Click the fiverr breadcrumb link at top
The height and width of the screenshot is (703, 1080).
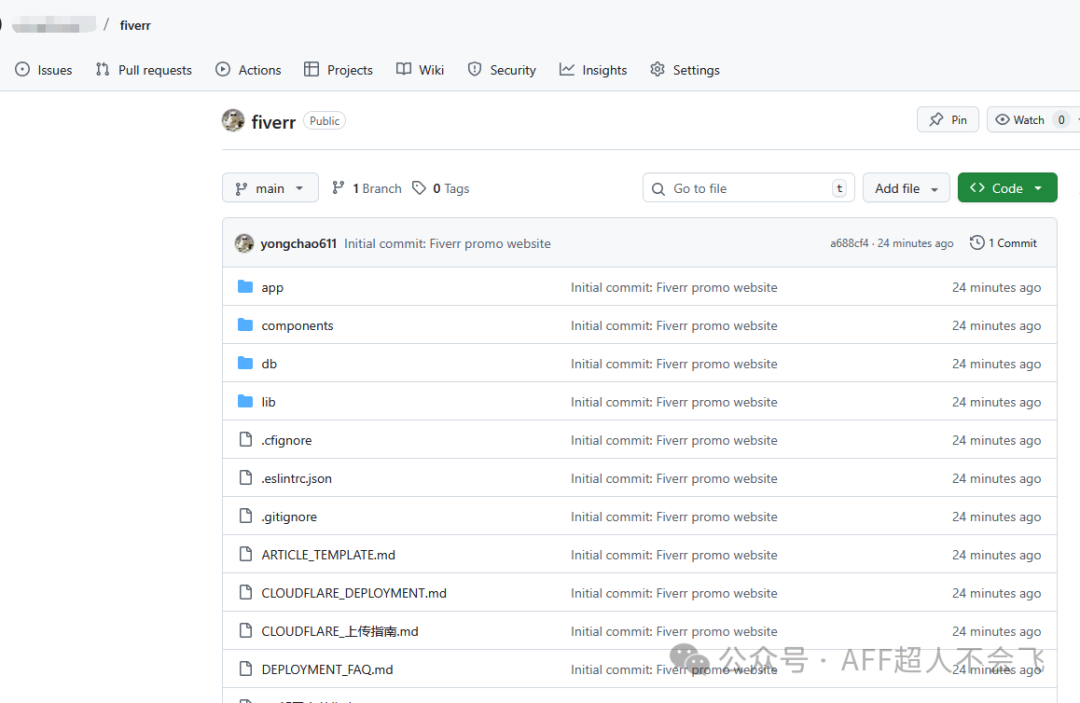click(135, 25)
